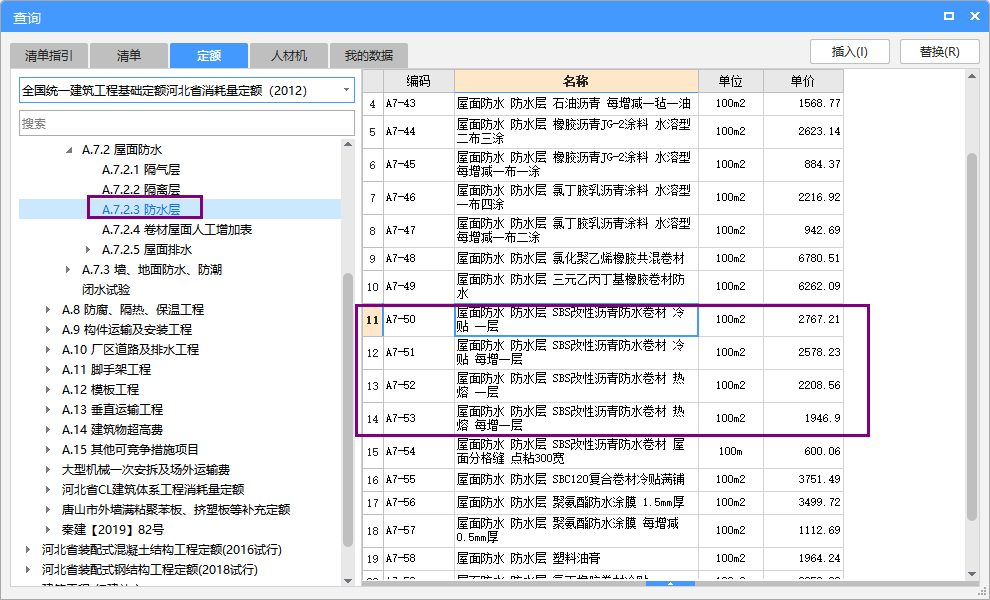Select A.7.2.4 卷材屋面人工增加表 item

(x=177, y=230)
